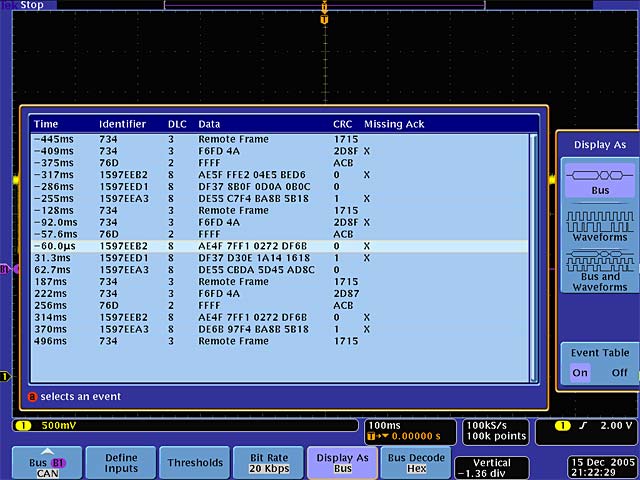Click the Identifier column header
Image resolution: width=640 pixels, height=480 pixels.
click(x=122, y=124)
